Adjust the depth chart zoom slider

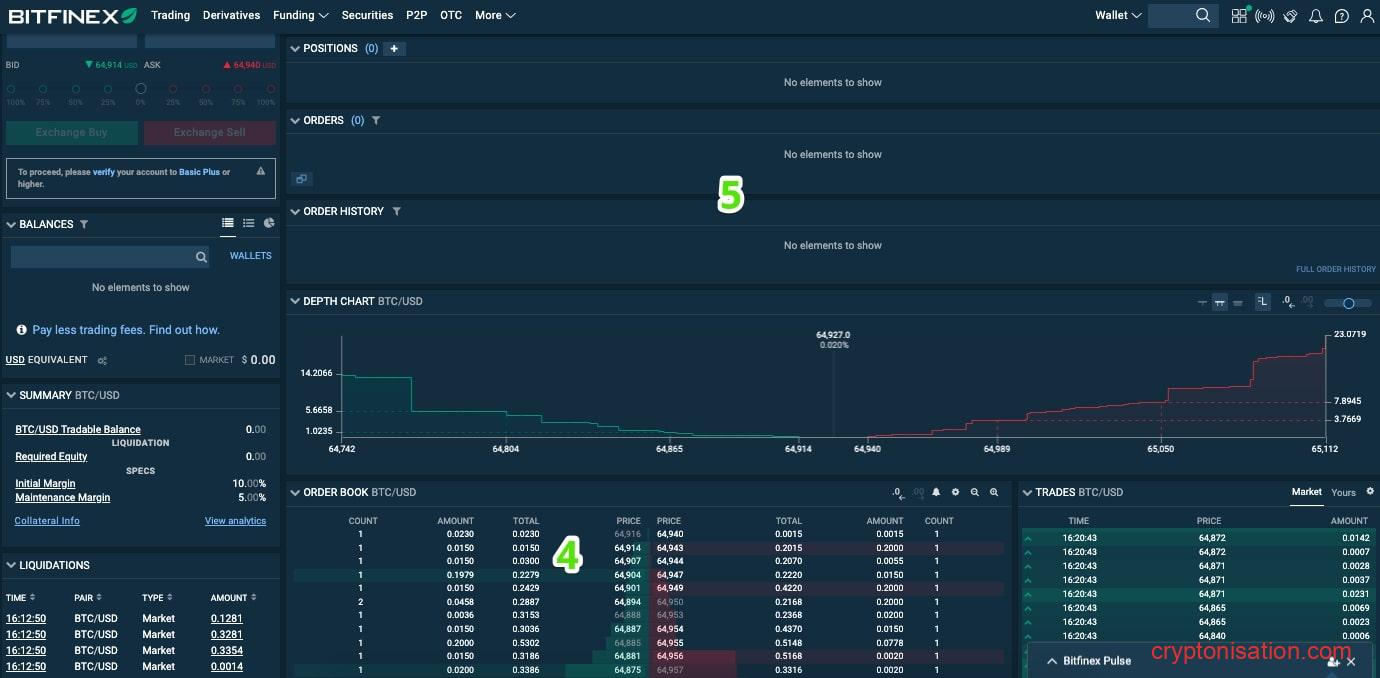(x=1348, y=303)
